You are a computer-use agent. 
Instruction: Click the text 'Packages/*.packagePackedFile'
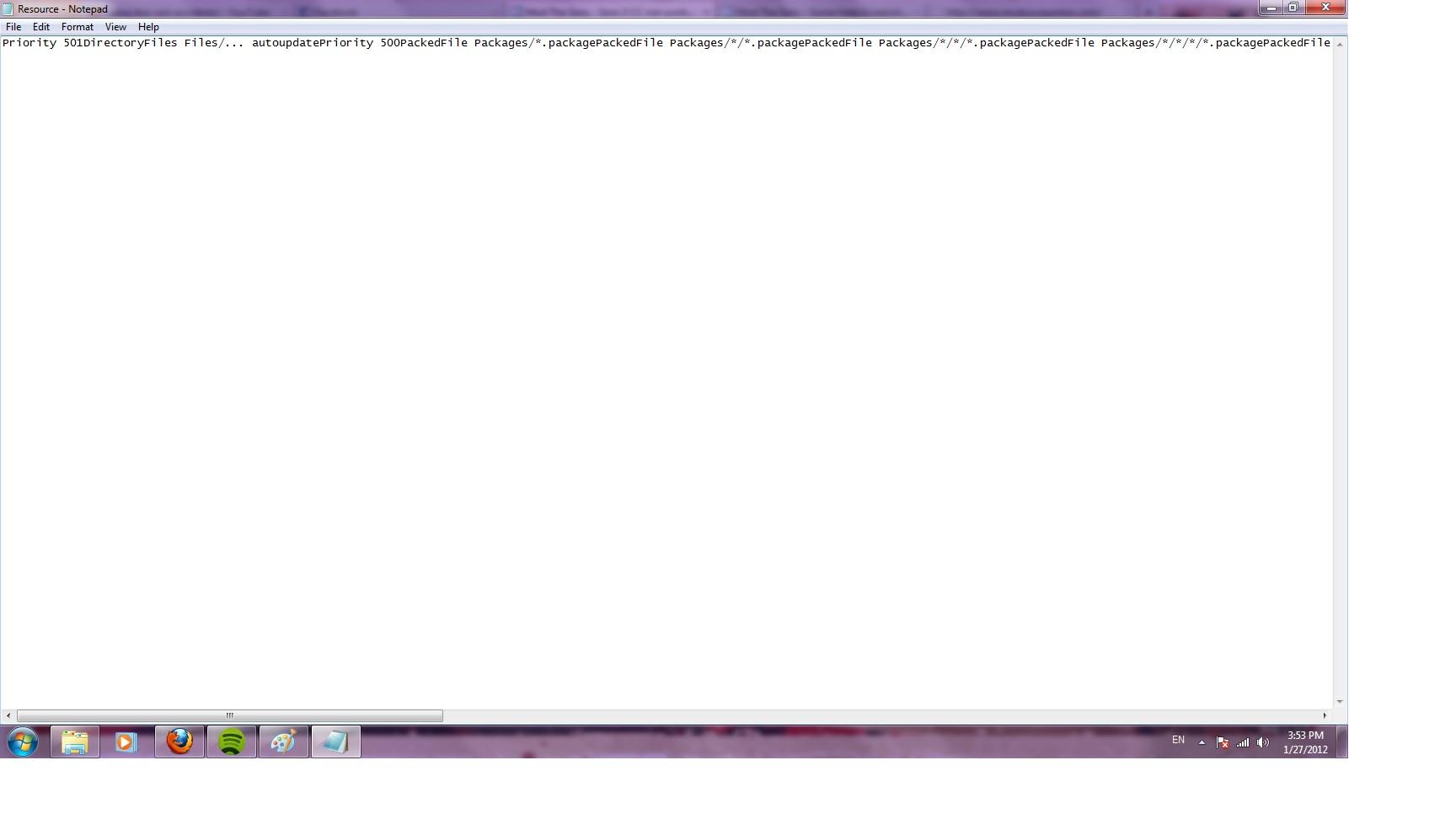[569, 43]
